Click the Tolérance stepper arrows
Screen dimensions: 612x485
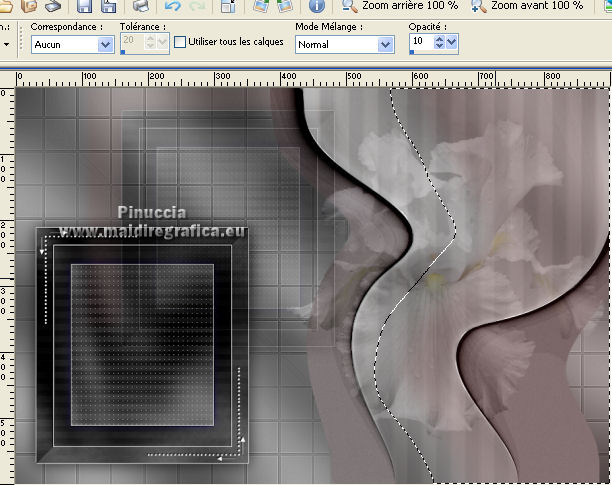[150, 41]
